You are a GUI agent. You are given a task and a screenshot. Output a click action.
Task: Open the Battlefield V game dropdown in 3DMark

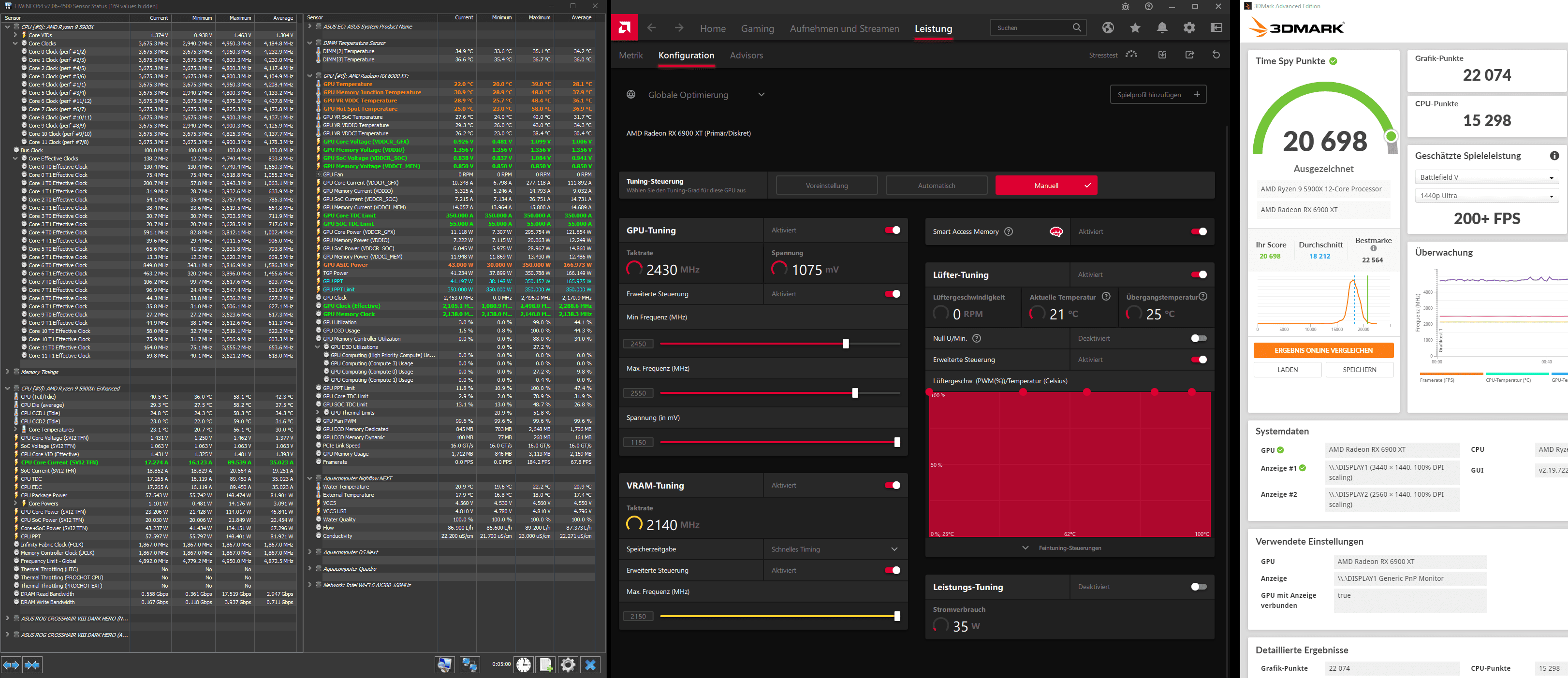coord(1485,178)
